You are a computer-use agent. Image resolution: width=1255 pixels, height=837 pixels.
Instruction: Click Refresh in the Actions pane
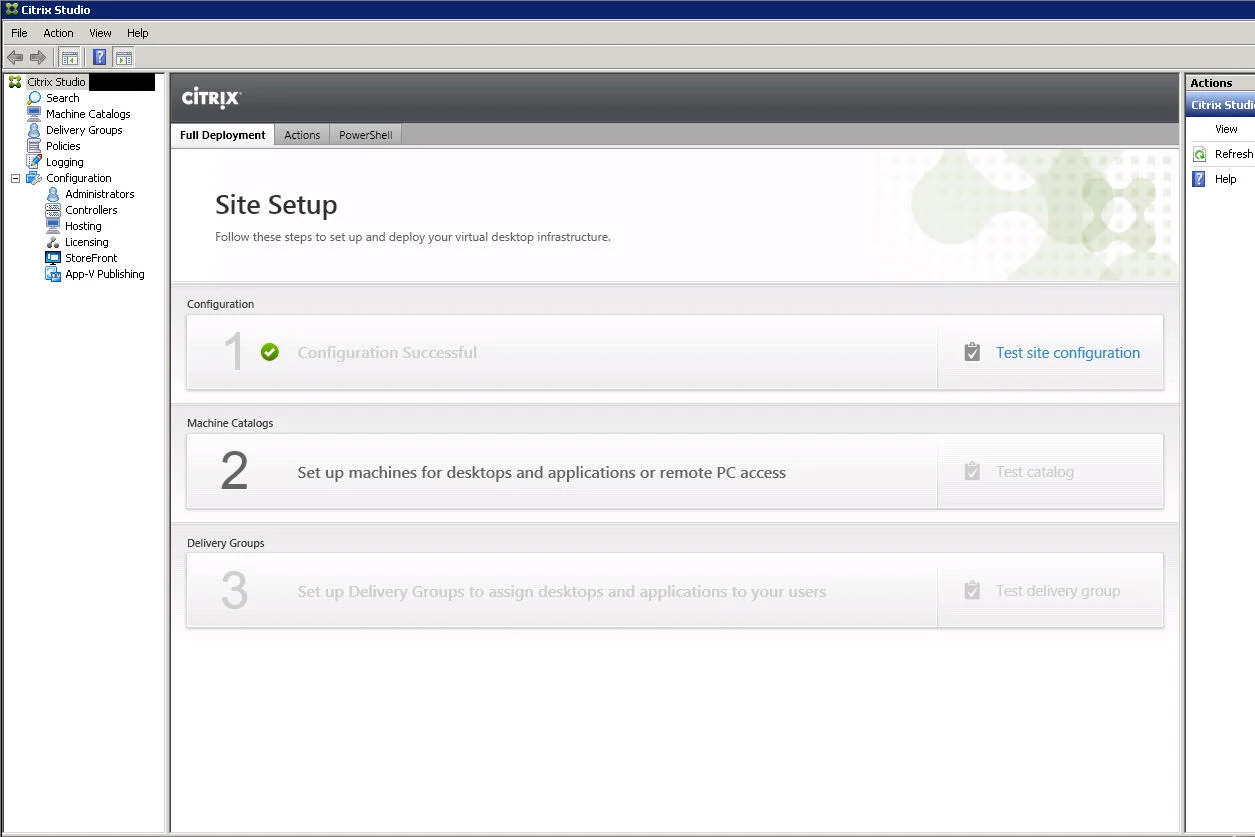tap(1233, 154)
